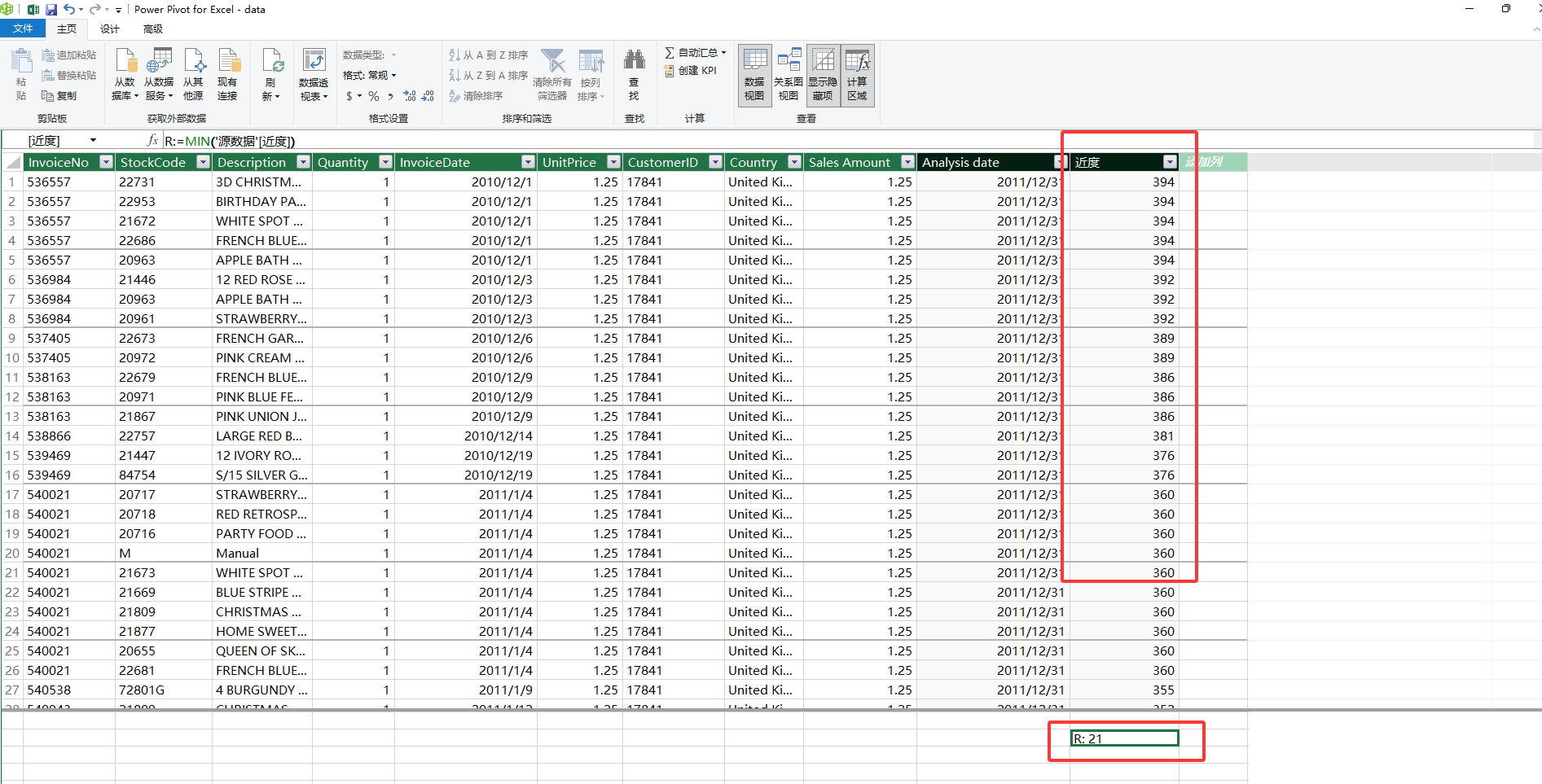1542x784 pixels.
Task: Open the Country column filter dropdown
Action: coord(794,162)
